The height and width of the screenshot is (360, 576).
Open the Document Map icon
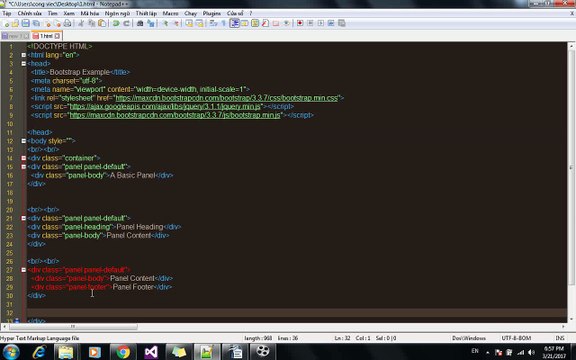(255, 24)
